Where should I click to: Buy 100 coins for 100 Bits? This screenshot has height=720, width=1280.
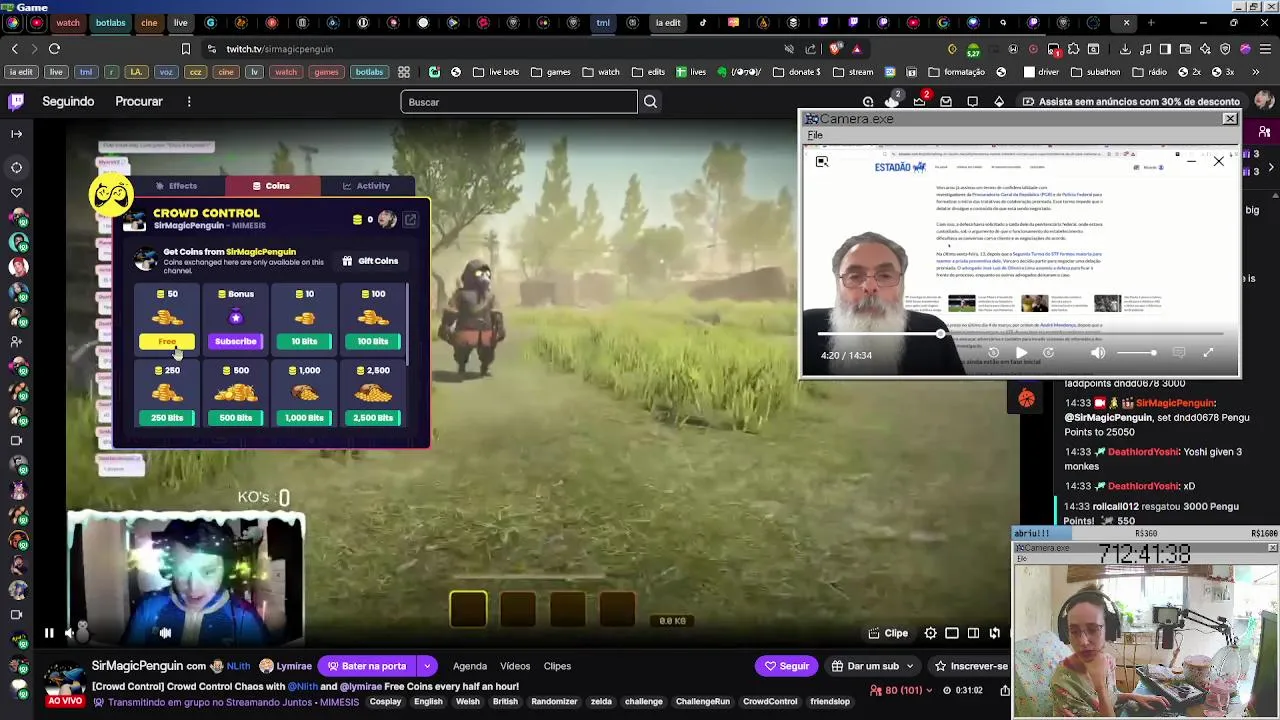pos(372,341)
